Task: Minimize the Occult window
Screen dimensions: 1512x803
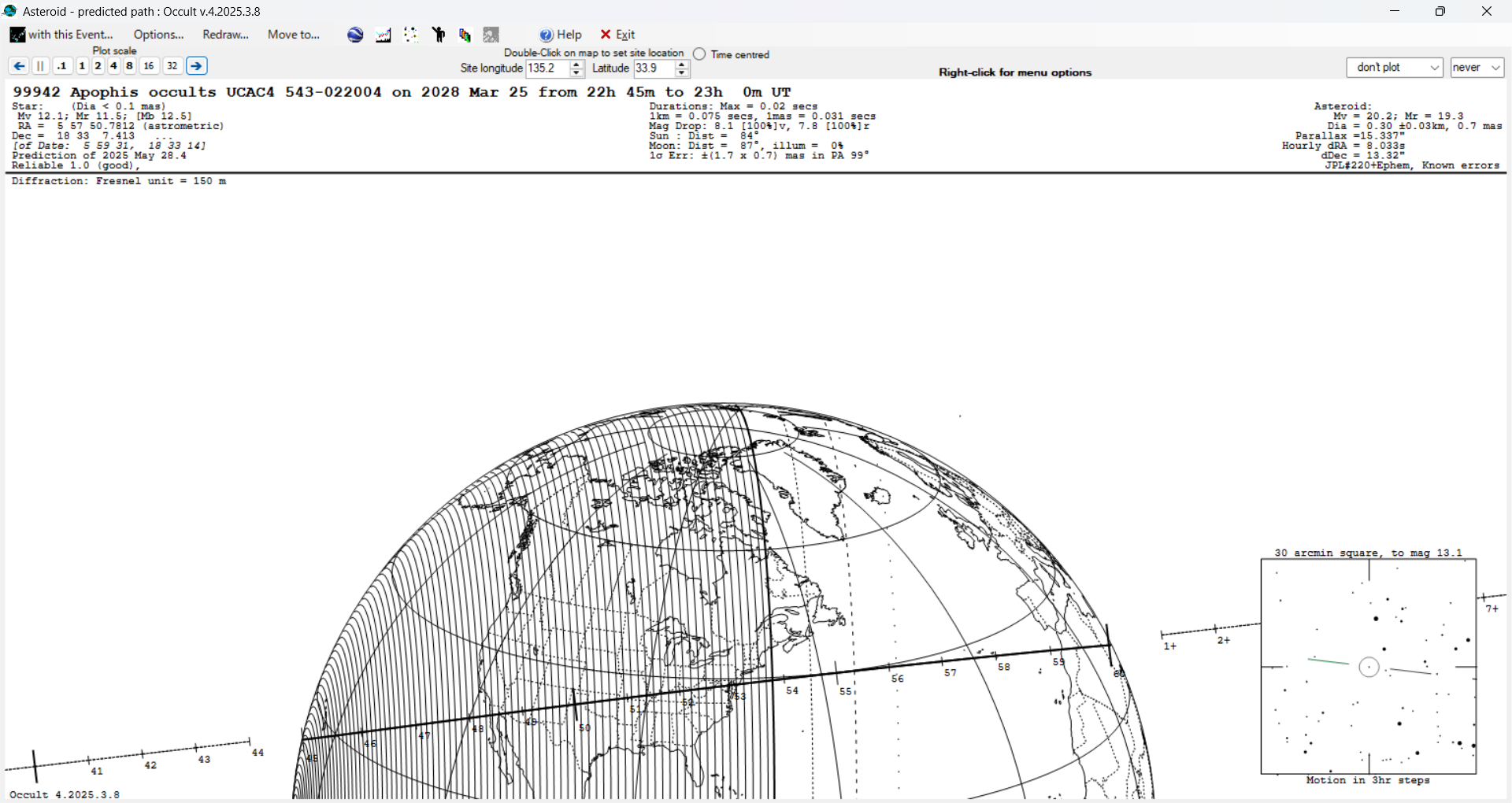Action: pyautogui.click(x=1395, y=11)
